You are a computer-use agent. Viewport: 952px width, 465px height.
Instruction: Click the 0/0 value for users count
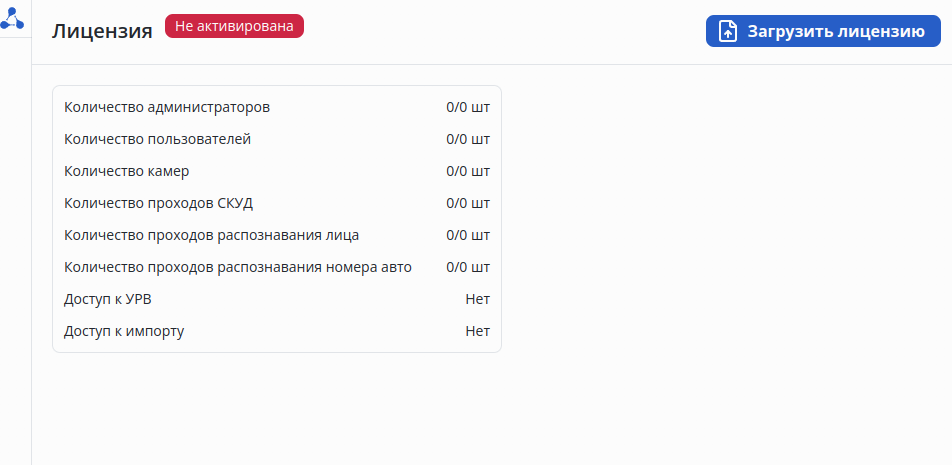(x=468, y=139)
